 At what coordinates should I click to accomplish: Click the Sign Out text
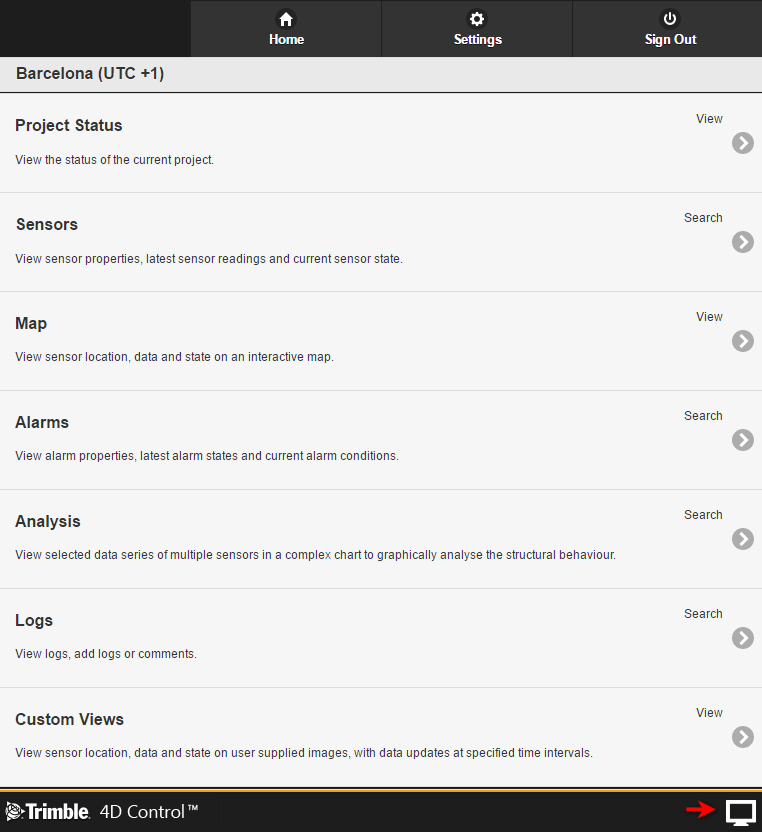(670, 40)
